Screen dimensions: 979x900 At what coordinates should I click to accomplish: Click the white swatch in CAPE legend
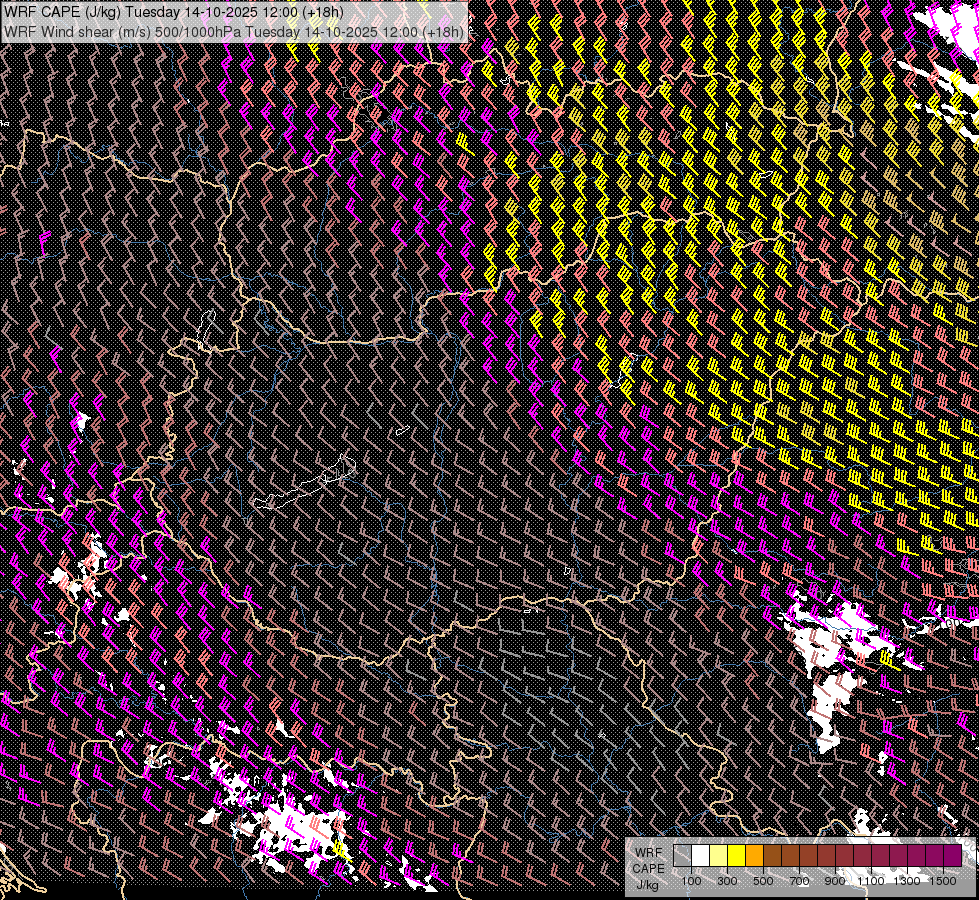click(700, 856)
